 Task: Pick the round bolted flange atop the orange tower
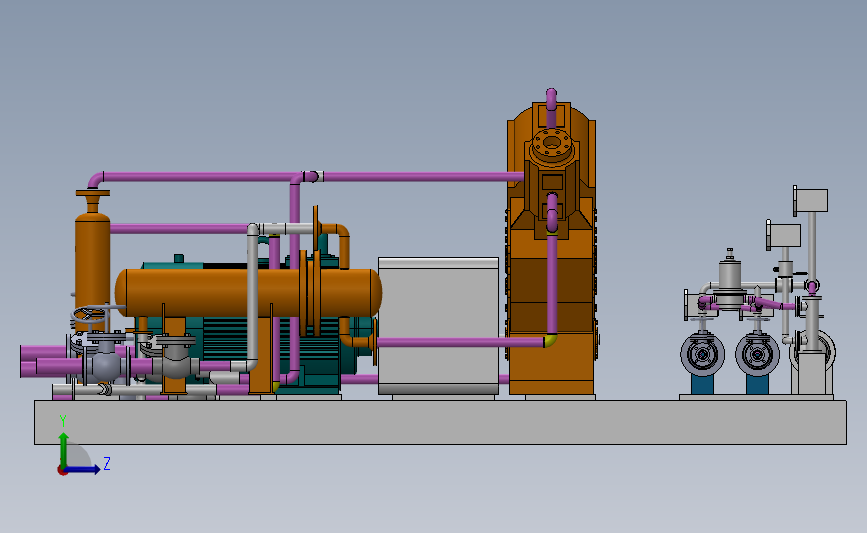tap(551, 144)
